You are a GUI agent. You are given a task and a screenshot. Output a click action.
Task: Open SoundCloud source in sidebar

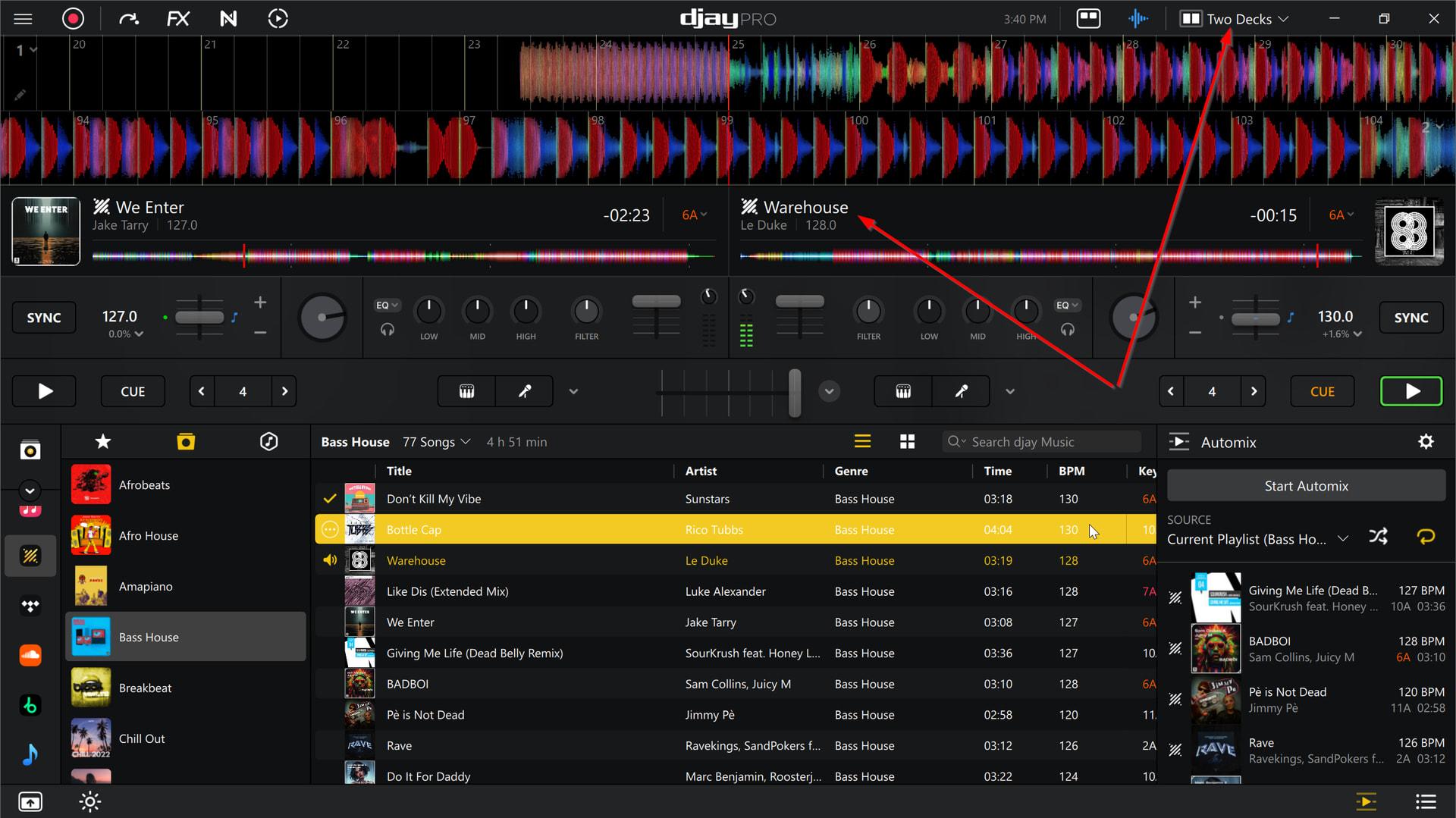pos(30,655)
